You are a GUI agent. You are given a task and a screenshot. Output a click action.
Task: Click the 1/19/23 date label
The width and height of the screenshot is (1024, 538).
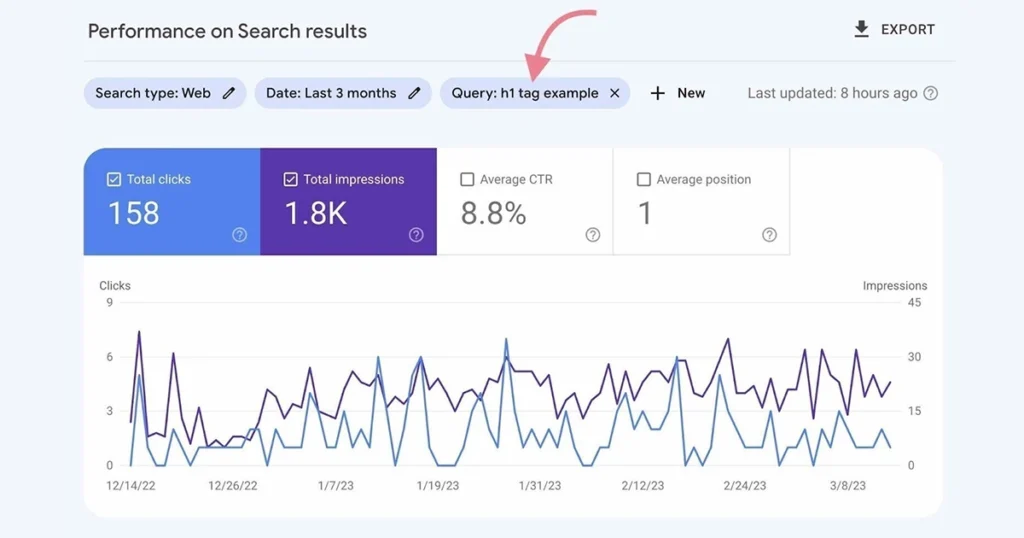438,486
